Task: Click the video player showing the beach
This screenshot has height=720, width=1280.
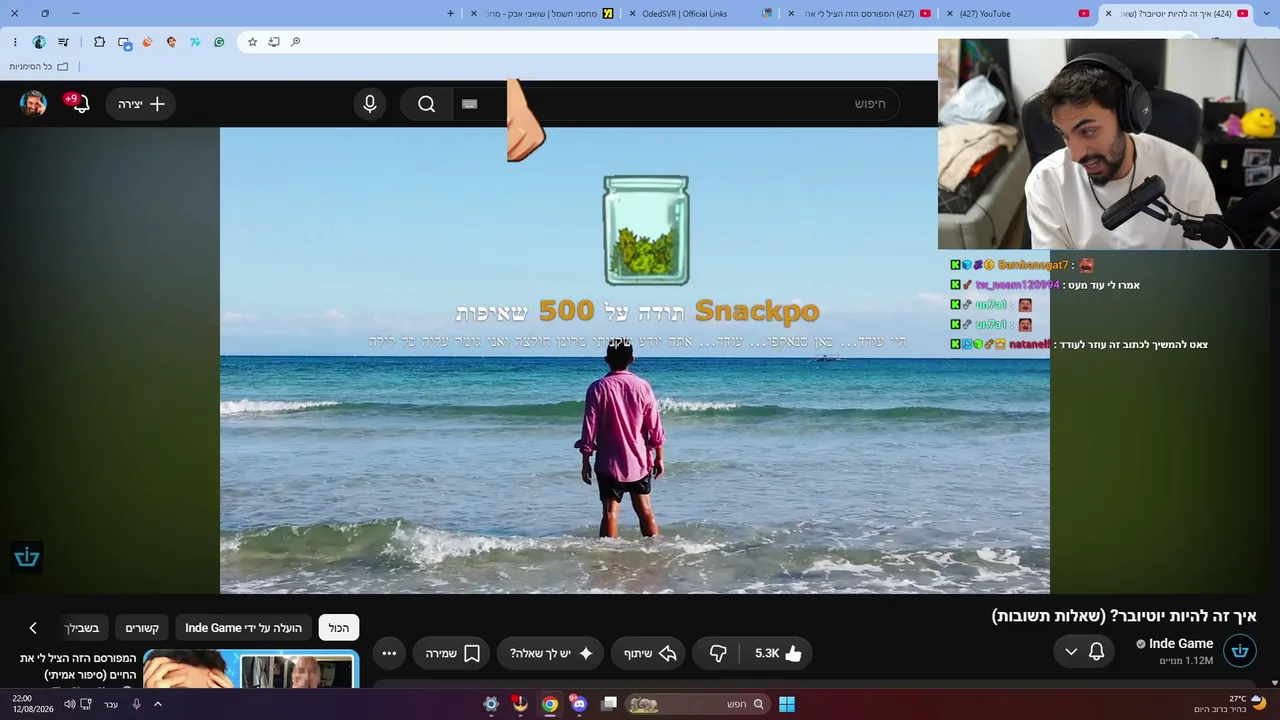Action: tap(635, 360)
